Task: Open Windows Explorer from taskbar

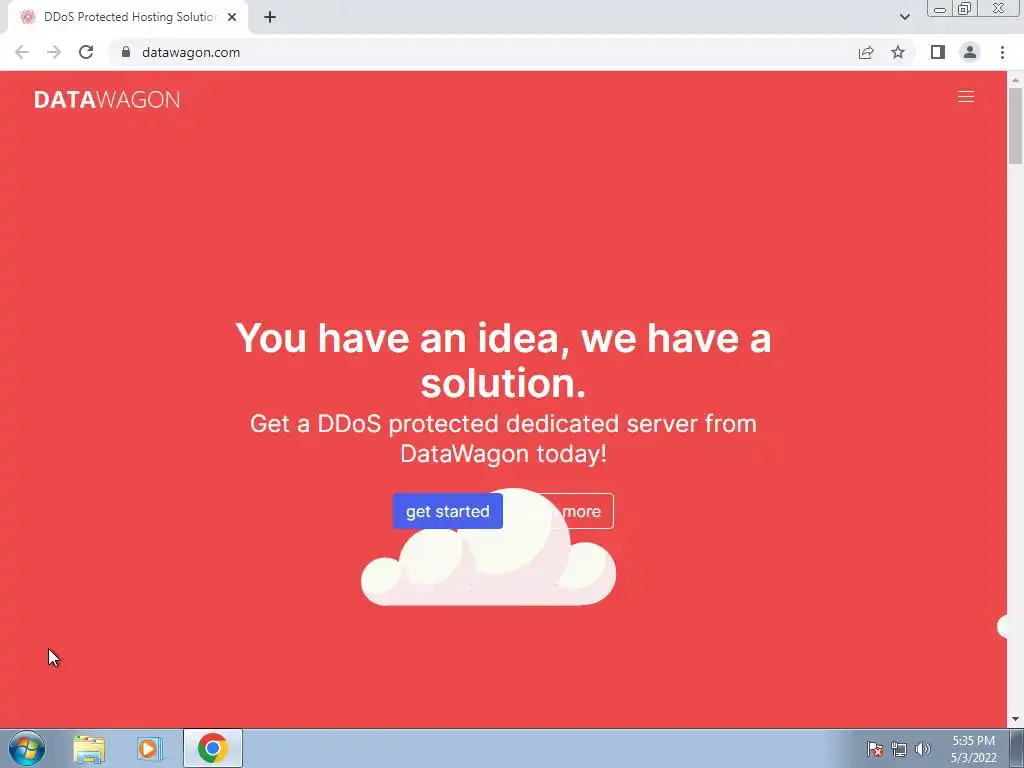Action: (x=89, y=749)
